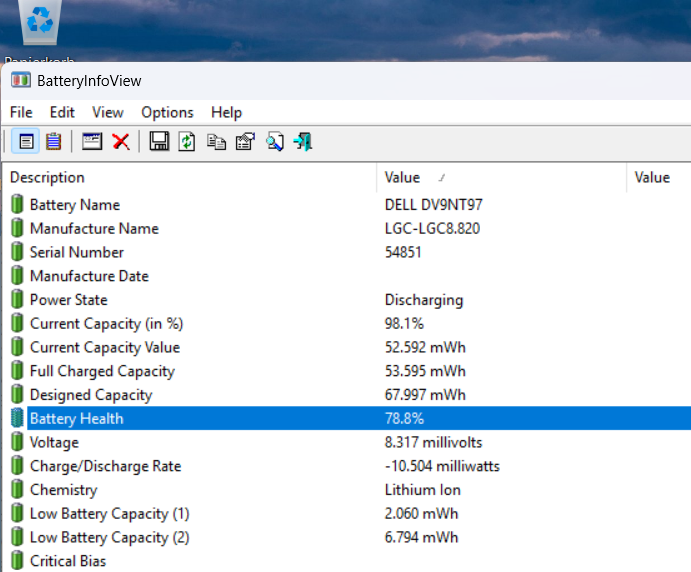Viewport: 691px width, 572px height.
Task: Click the battery icon of the Charge/Discharge Rate row
Action: (x=17, y=466)
